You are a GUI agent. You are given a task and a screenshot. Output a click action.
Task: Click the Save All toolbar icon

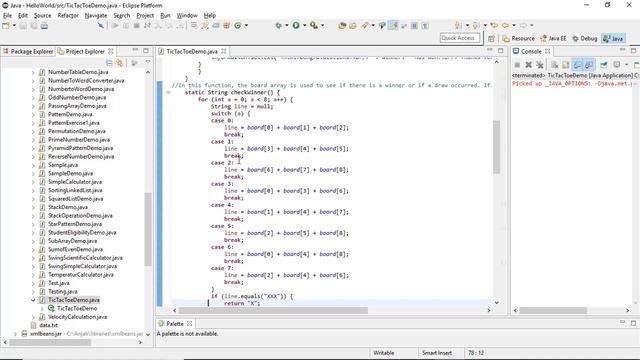pyautogui.click(x=34, y=26)
